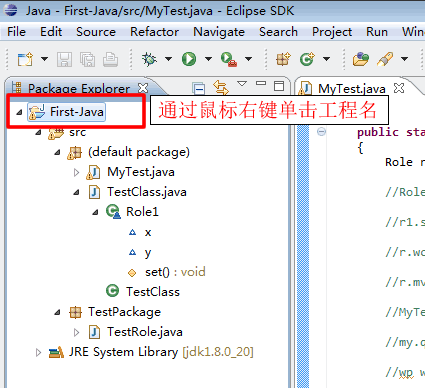Image resolution: width=425 pixels, height=388 pixels.
Task: Open the Search menu
Action: pos(278,32)
